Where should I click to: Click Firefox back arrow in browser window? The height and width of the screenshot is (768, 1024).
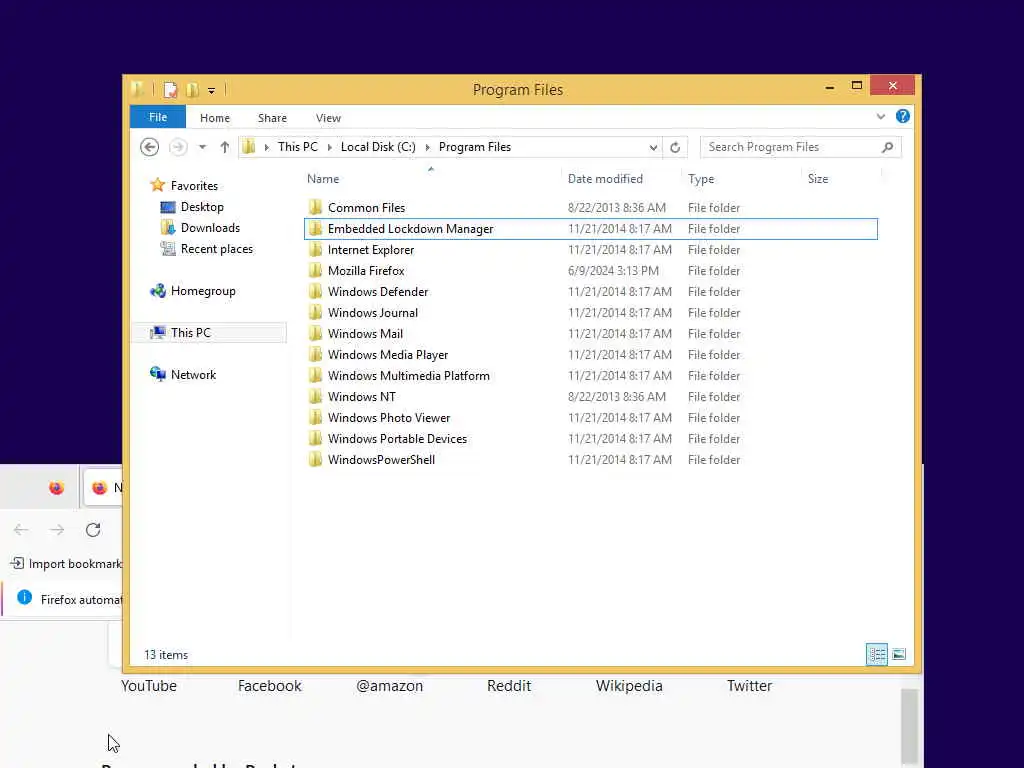[21, 530]
